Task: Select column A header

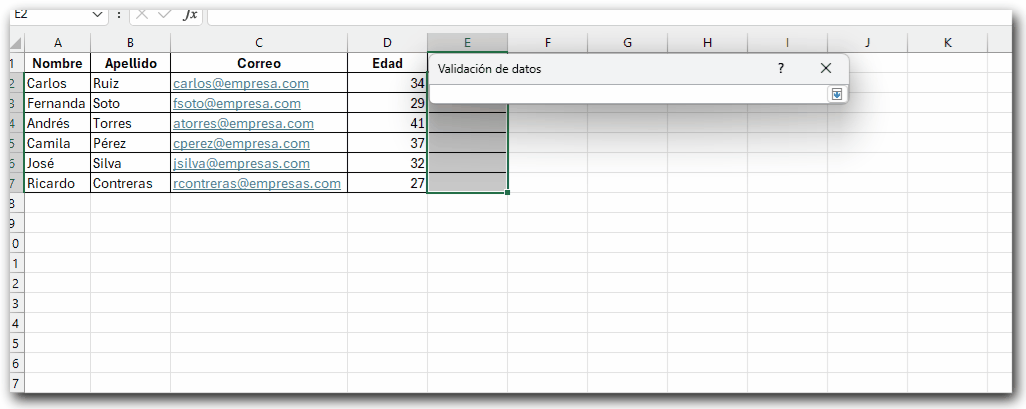Action: (x=58, y=43)
